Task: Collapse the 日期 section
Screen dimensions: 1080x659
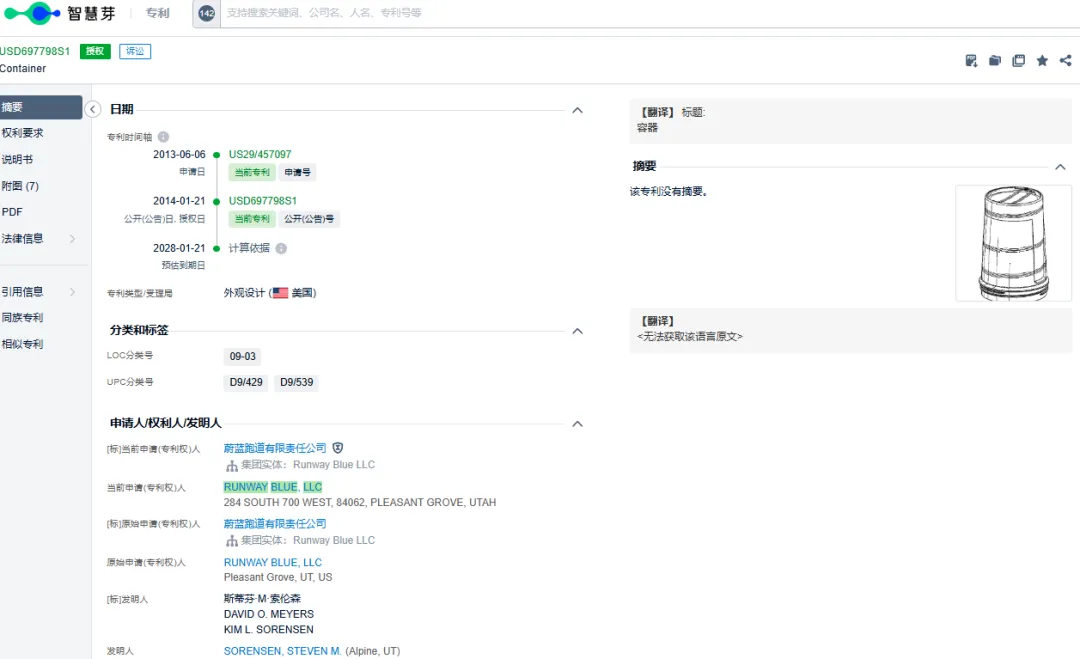Action: pyautogui.click(x=577, y=110)
